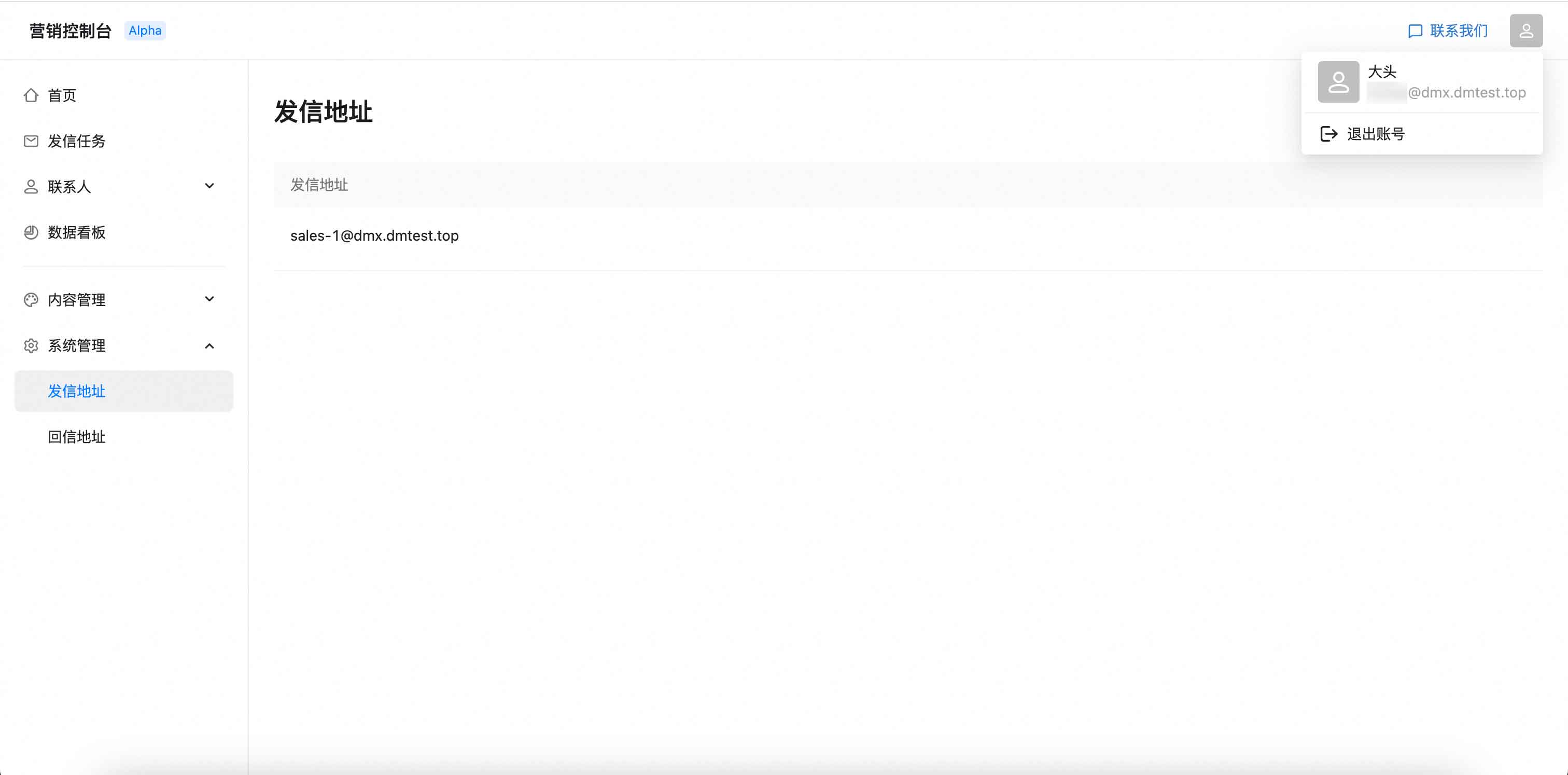Open the 数据看板 menu entry
The height and width of the screenshot is (775, 1568).
coord(77,232)
